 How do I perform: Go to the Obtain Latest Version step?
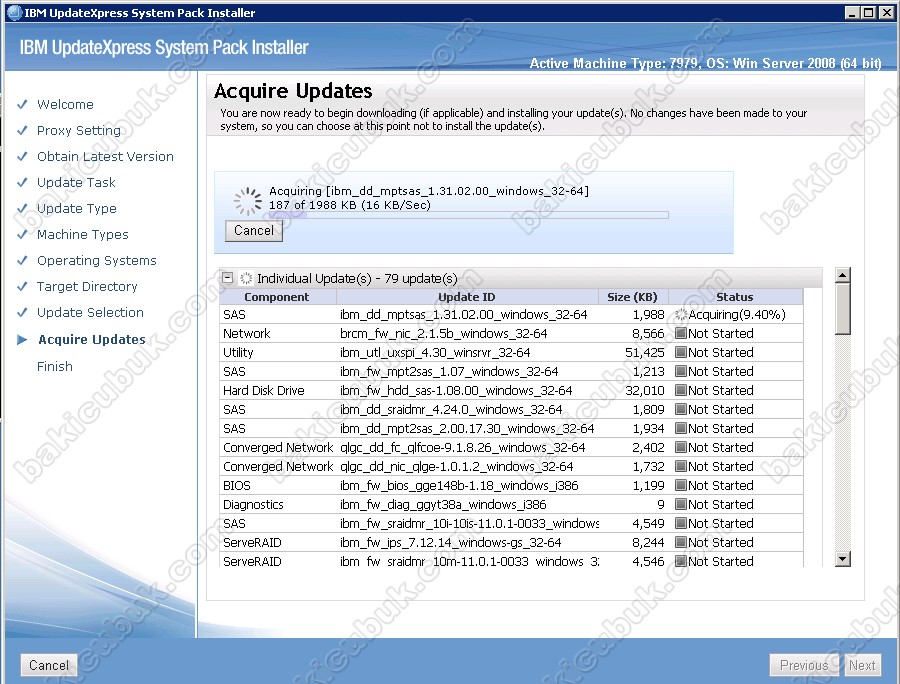pos(106,156)
